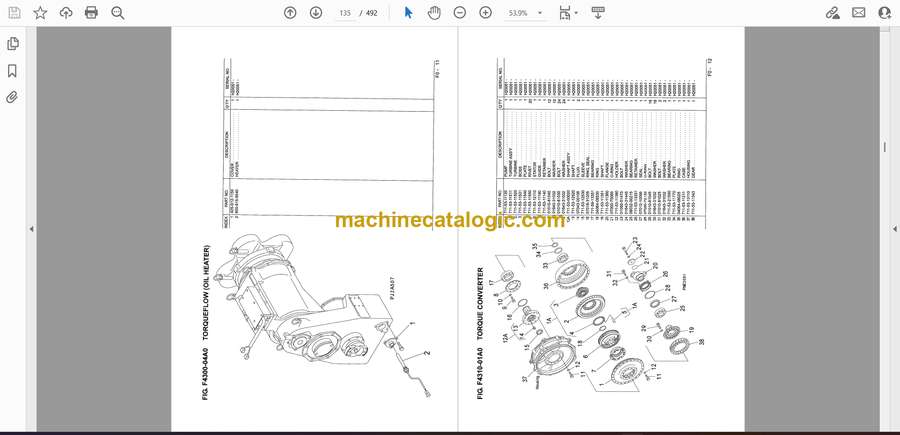Click the total page count 492
The image size is (900, 435).
click(x=371, y=13)
